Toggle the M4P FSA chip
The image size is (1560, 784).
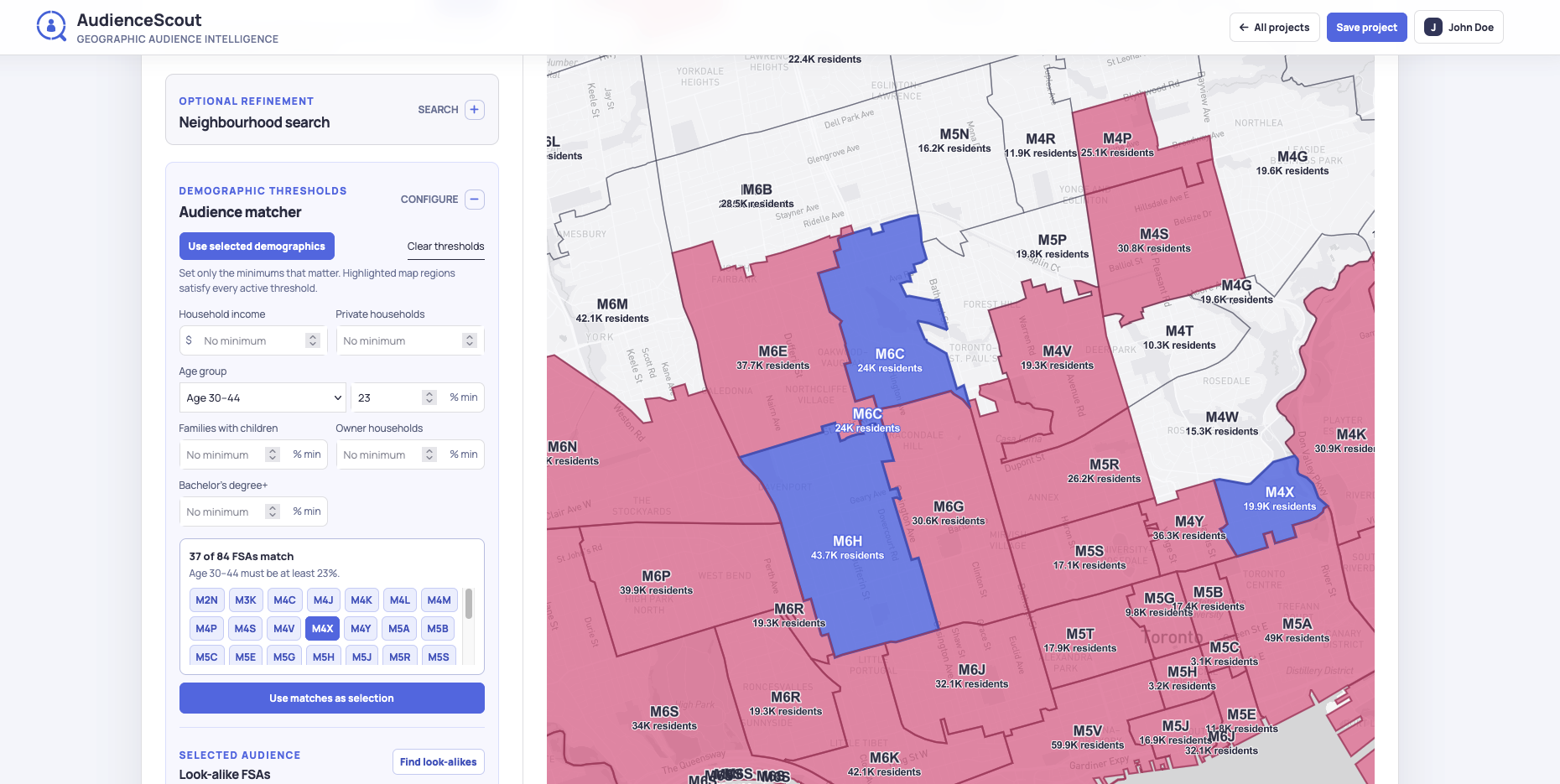(206, 629)
